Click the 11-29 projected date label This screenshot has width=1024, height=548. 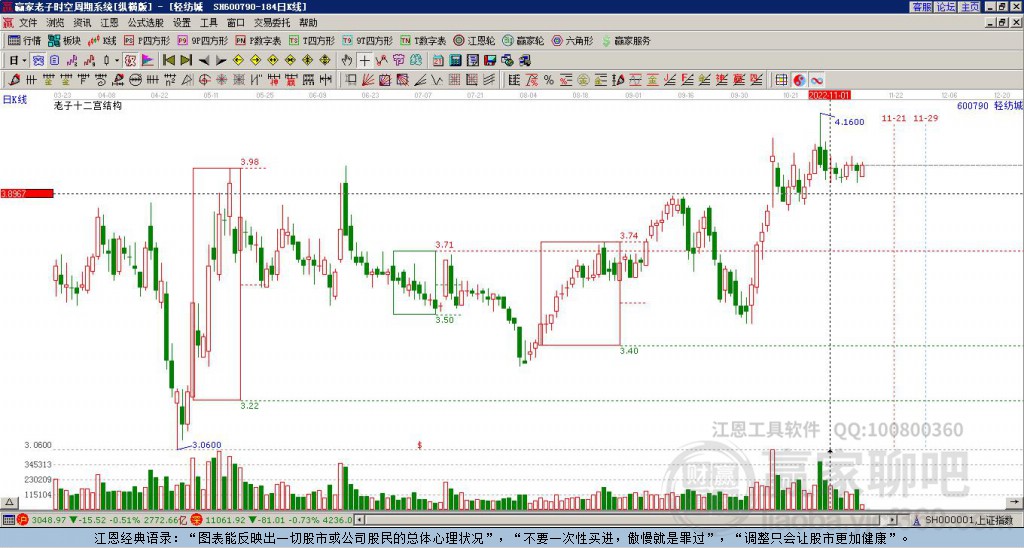click(925, 118)
